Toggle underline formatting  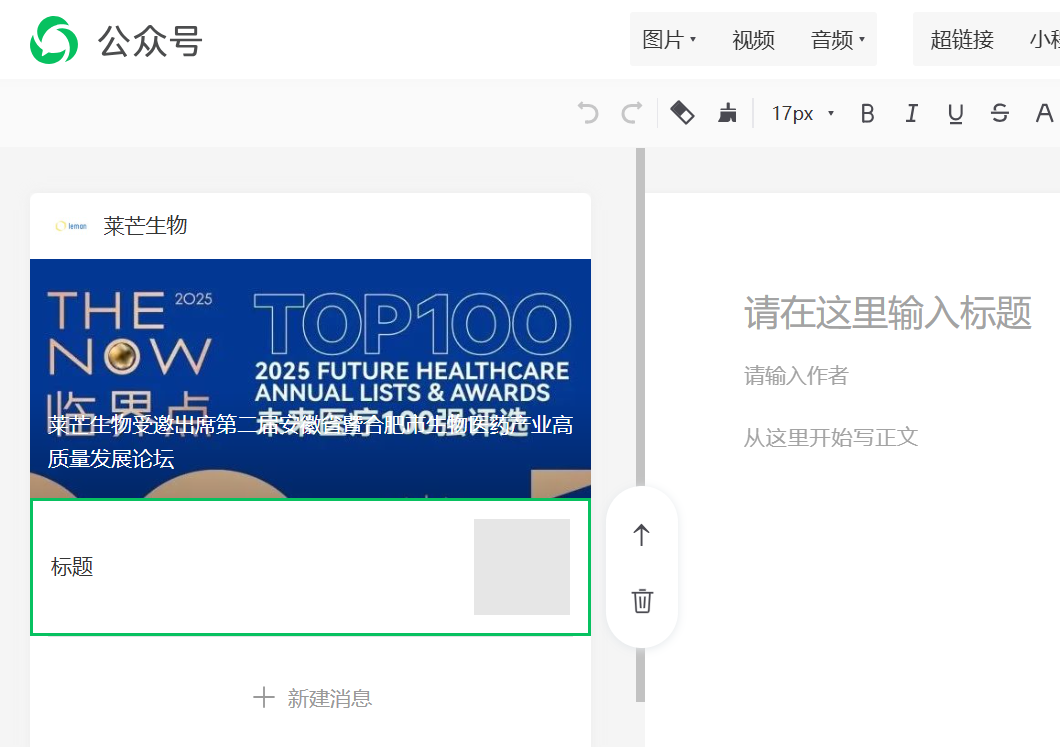[955, 114]
